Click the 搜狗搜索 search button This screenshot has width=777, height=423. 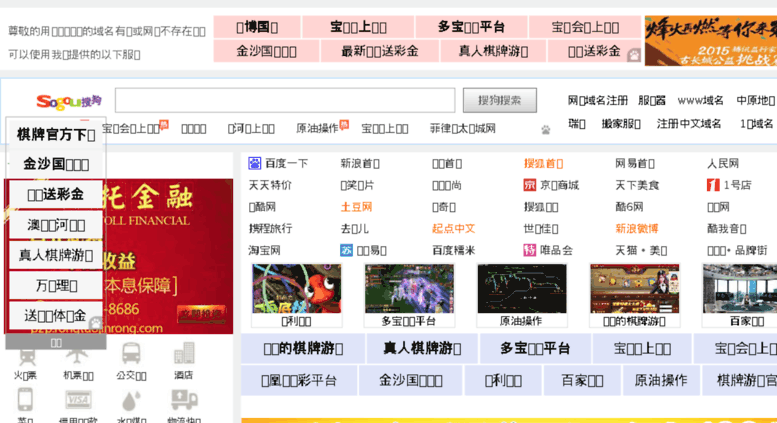pyautogui.click(x=500, y=101)
